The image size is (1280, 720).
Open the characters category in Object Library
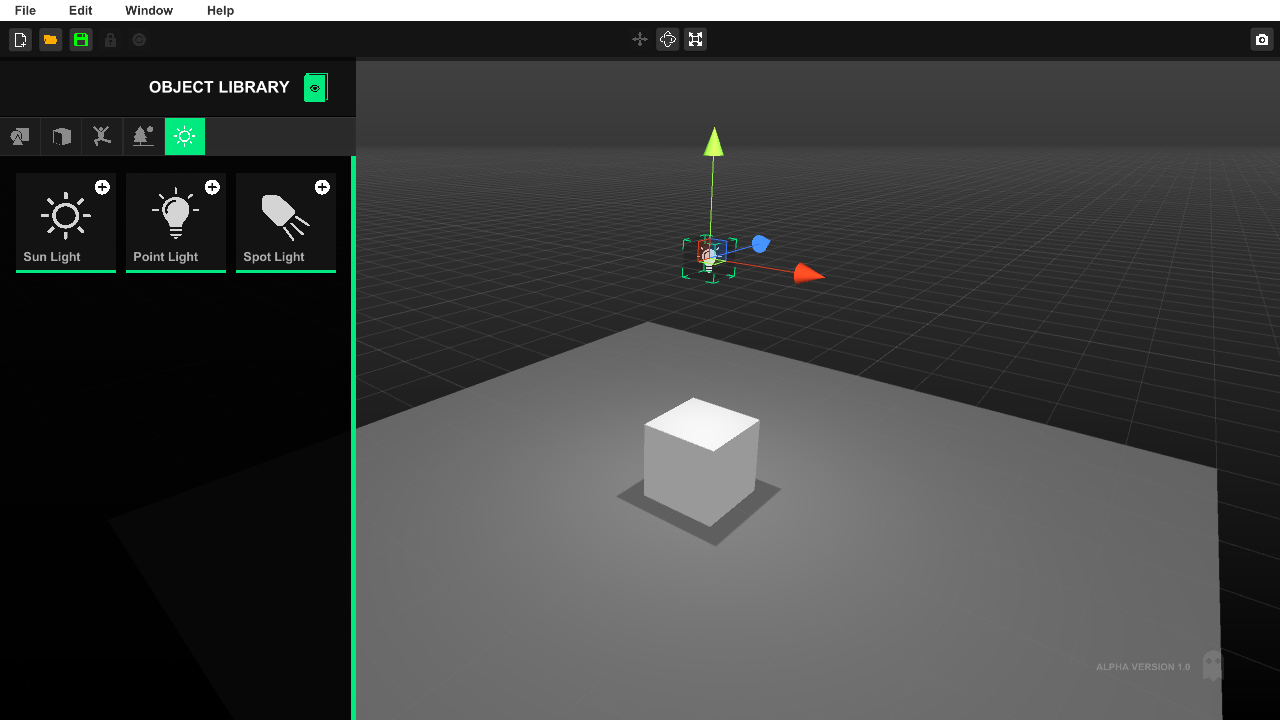click(x=101, y=136)
